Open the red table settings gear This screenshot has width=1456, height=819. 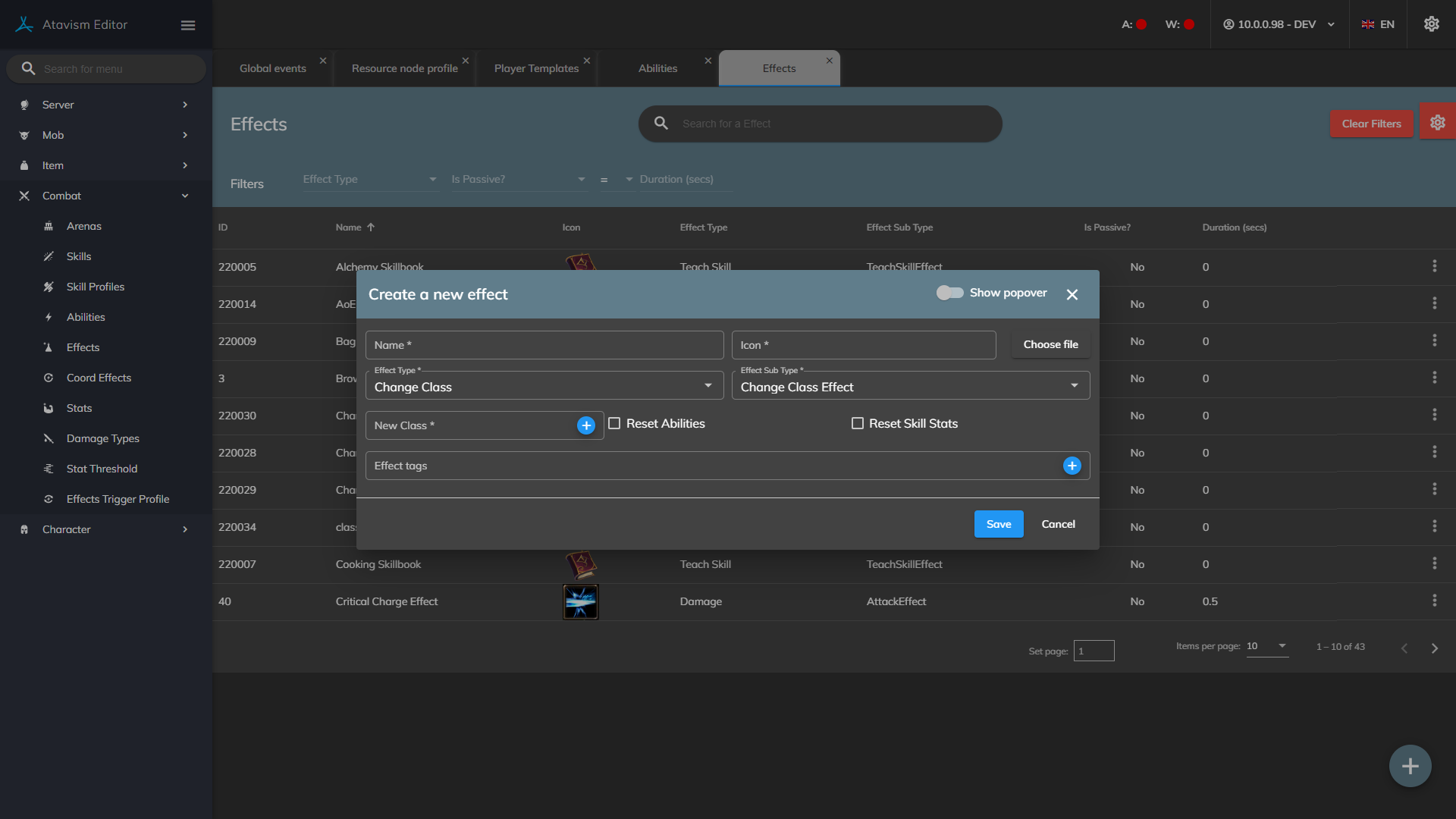pos(1437,123)
